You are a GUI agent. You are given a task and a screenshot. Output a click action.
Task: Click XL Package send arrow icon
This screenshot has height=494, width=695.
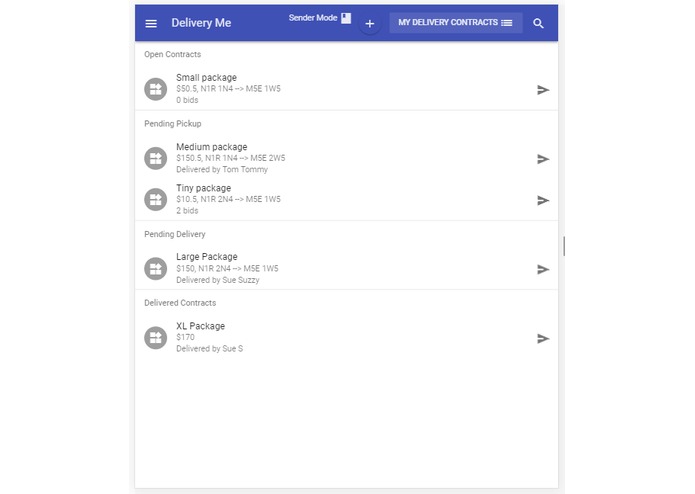543,338
